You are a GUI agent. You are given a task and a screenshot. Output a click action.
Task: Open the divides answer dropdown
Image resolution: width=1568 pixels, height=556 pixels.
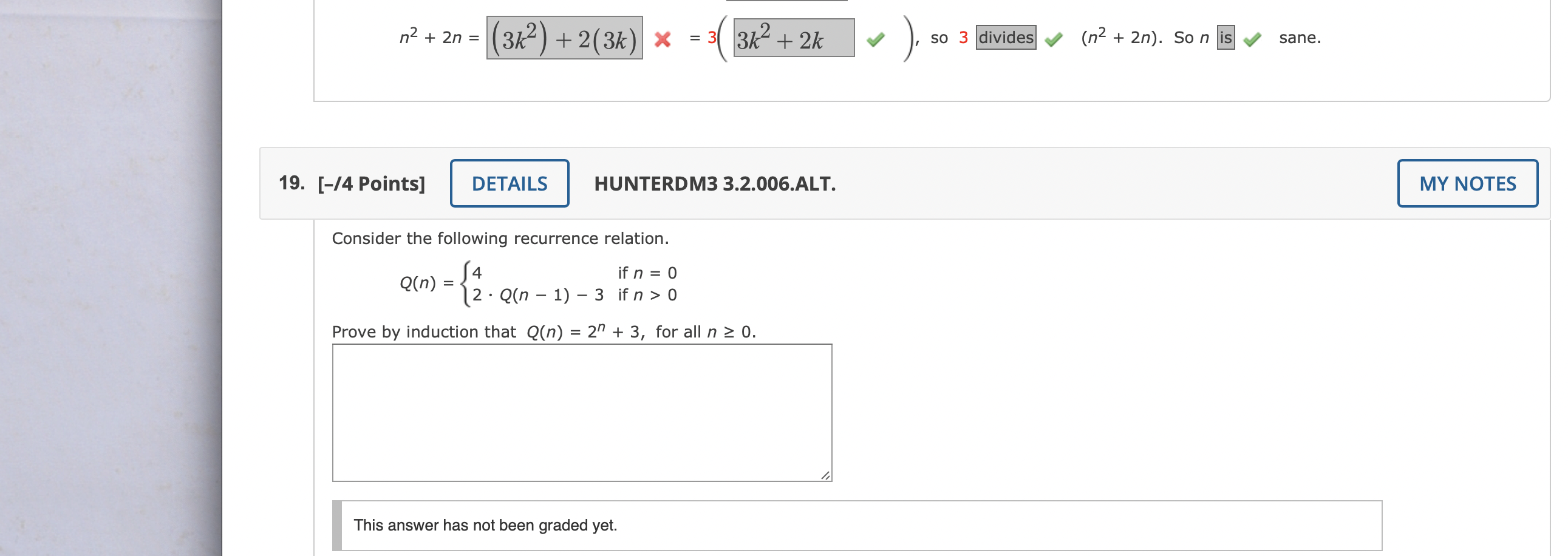pos(1006,38)
